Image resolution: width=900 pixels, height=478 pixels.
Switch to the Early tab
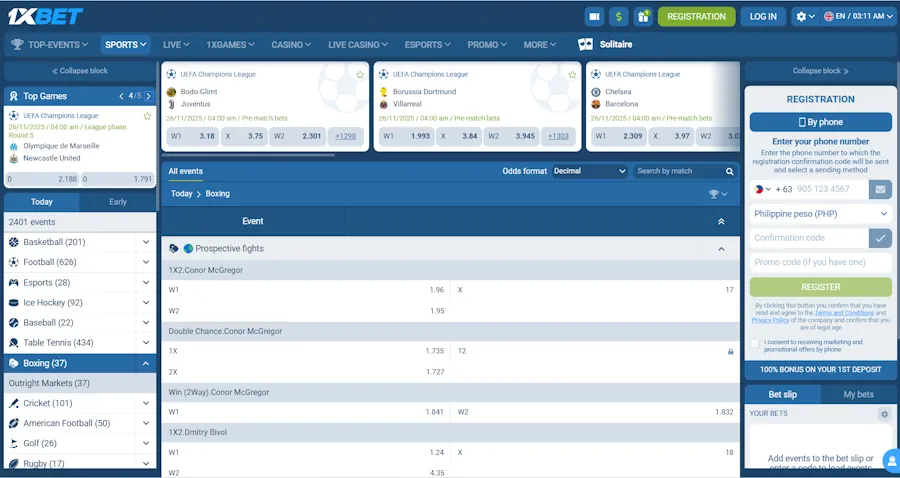(x=118, y=202)
